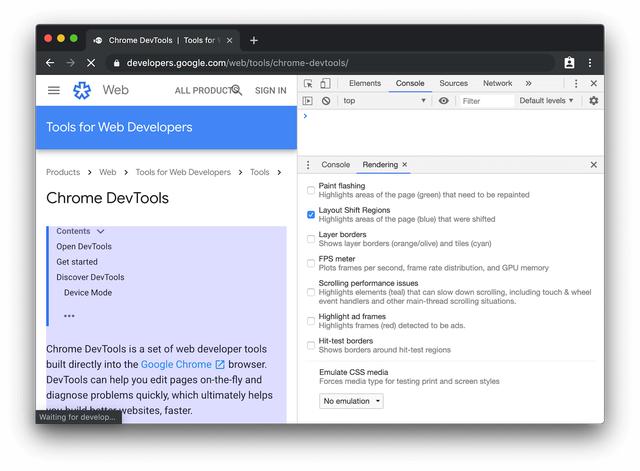Stop page loading with the X button
This screenshot has height=471, width=640.
point(91,63)
